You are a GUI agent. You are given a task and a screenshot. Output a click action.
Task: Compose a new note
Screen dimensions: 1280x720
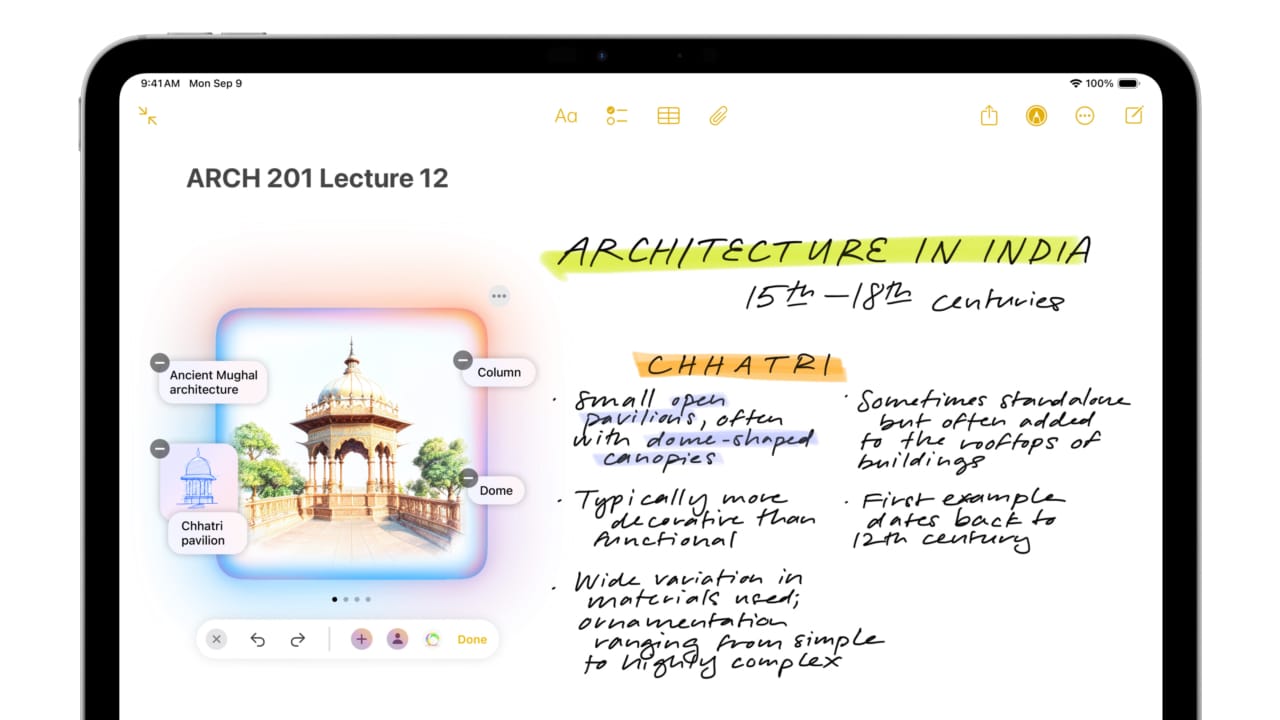[1134, 115]
